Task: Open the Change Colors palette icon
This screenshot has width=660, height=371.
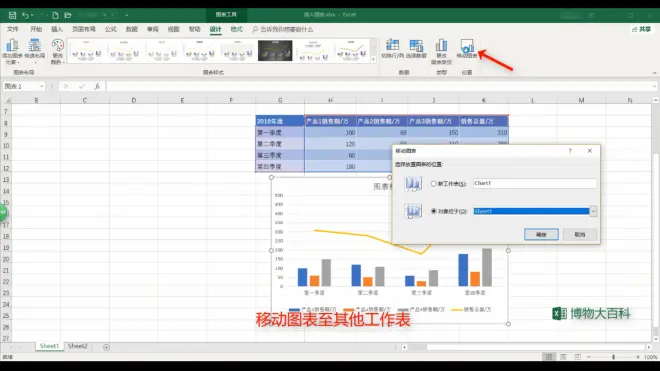Action: (x=57, y=51)
